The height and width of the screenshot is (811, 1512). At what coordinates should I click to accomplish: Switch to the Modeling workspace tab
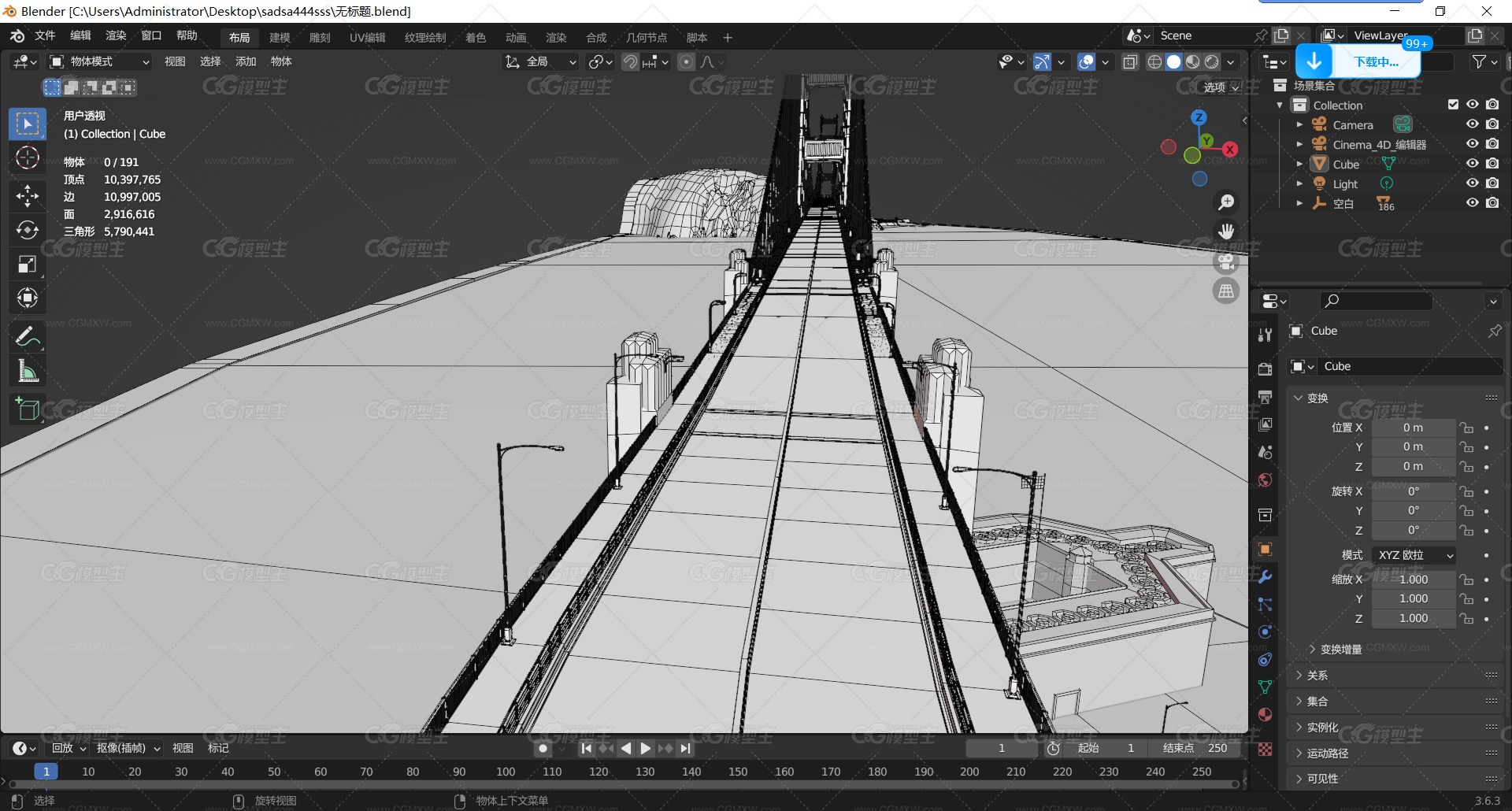pyautogui.click(x=280, y=38)
